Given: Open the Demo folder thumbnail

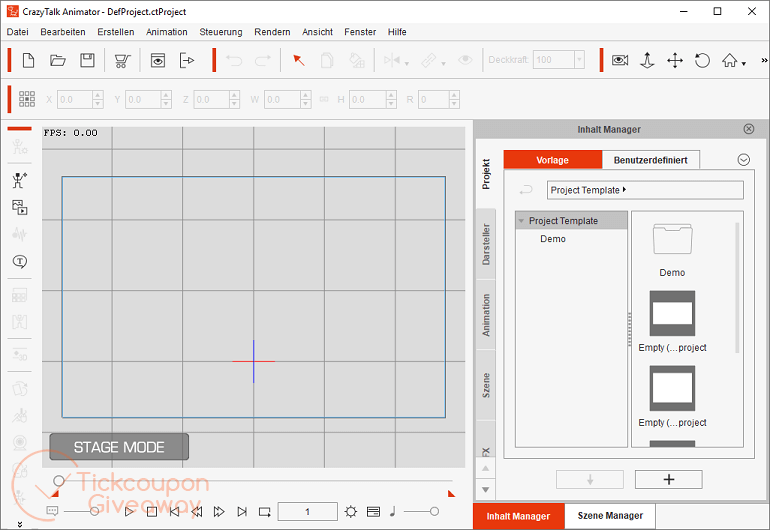Looking at the screenshot, I should point(672,240).
